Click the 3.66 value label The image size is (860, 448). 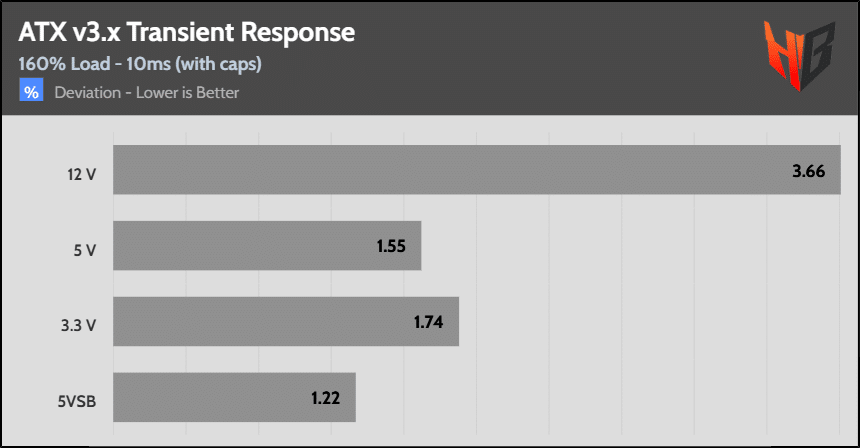[808, 171]
